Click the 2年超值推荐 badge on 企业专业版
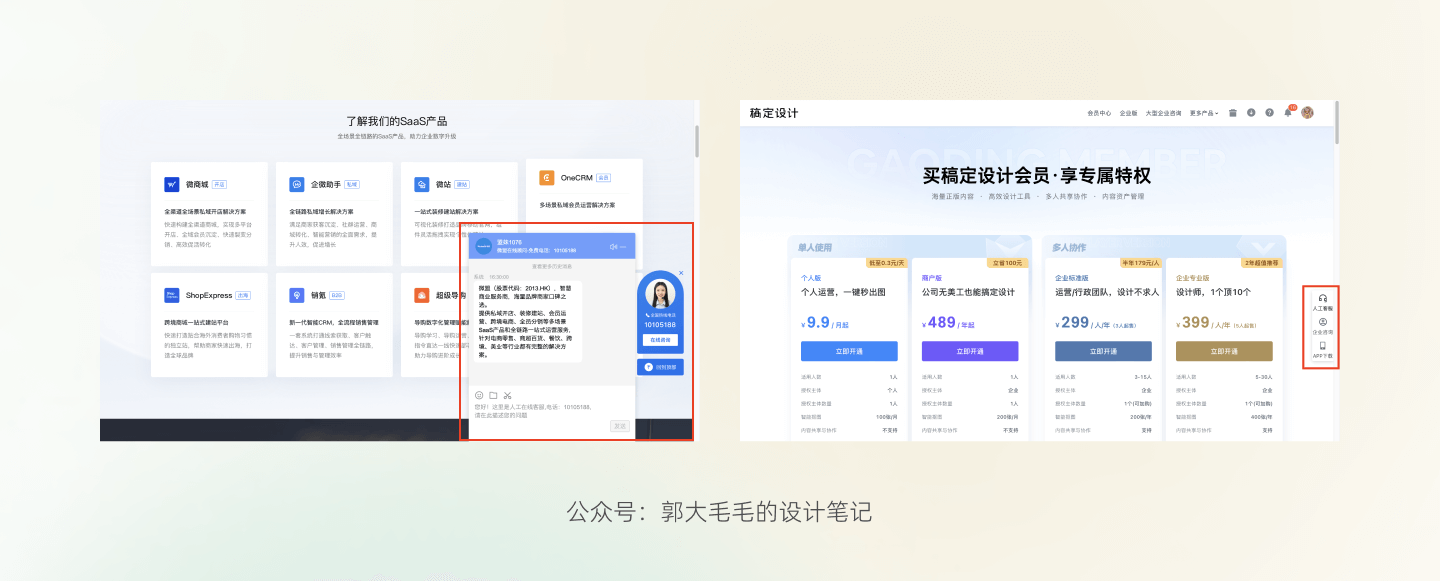Screen dimensions: 1440x581 click(1260, 263)
